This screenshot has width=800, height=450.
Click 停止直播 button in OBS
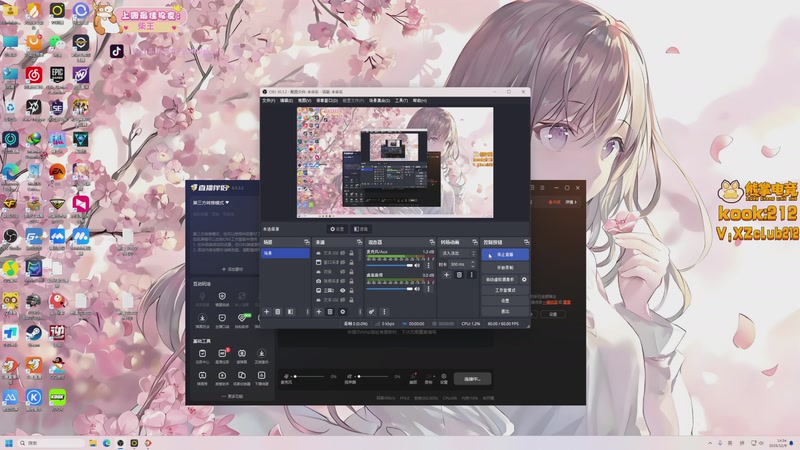coord(505,255)
